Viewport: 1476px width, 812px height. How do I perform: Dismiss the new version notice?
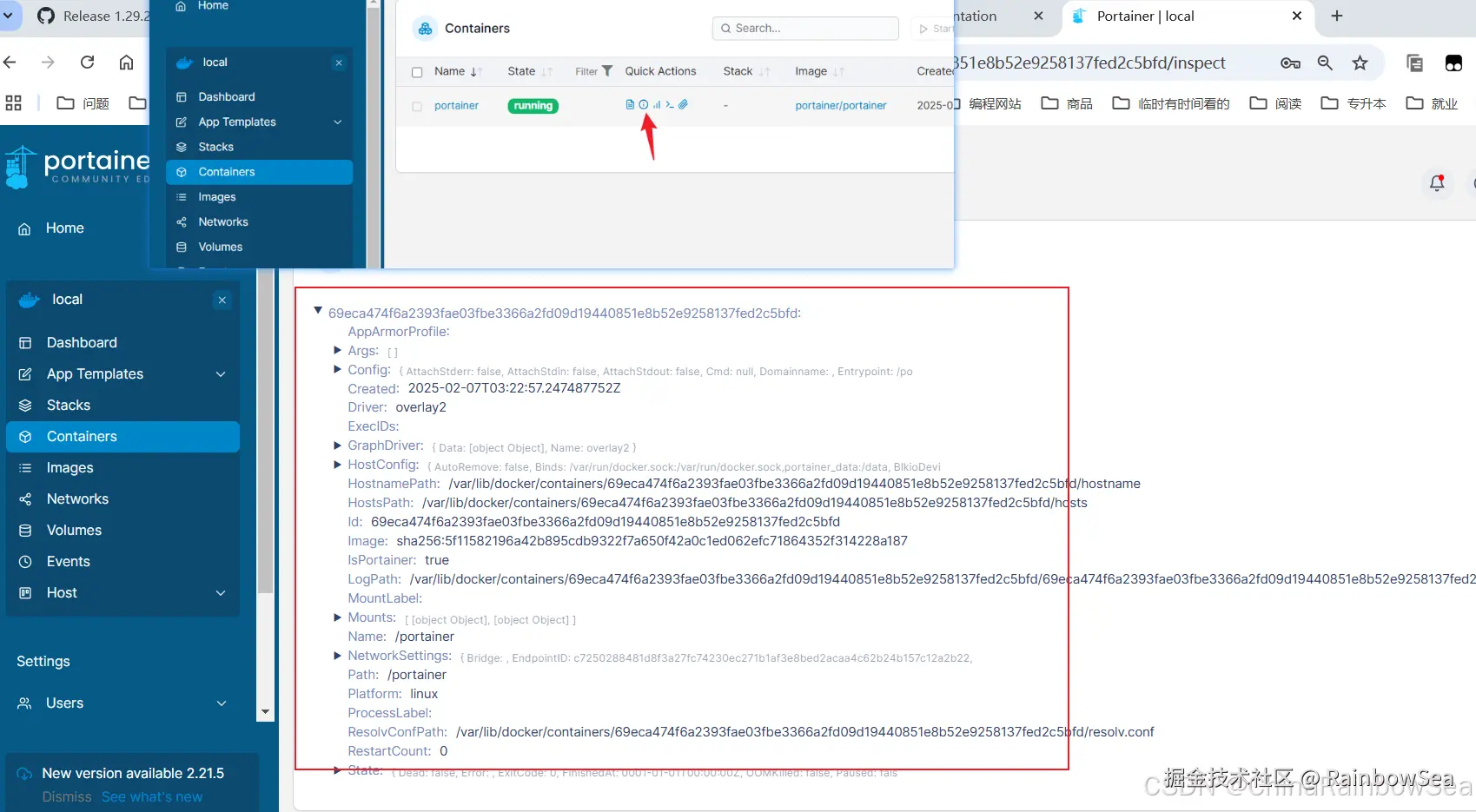(x=67, y=797)
